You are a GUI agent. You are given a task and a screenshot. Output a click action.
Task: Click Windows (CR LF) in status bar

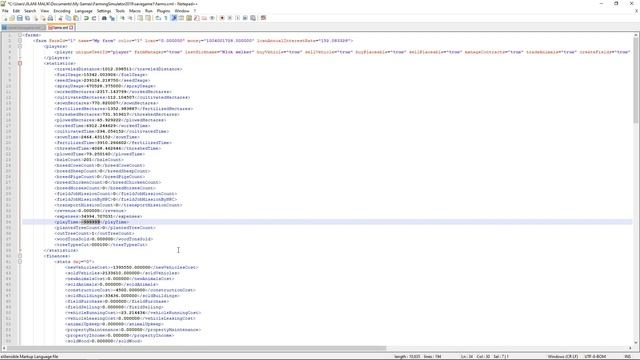tap(562, 356)
